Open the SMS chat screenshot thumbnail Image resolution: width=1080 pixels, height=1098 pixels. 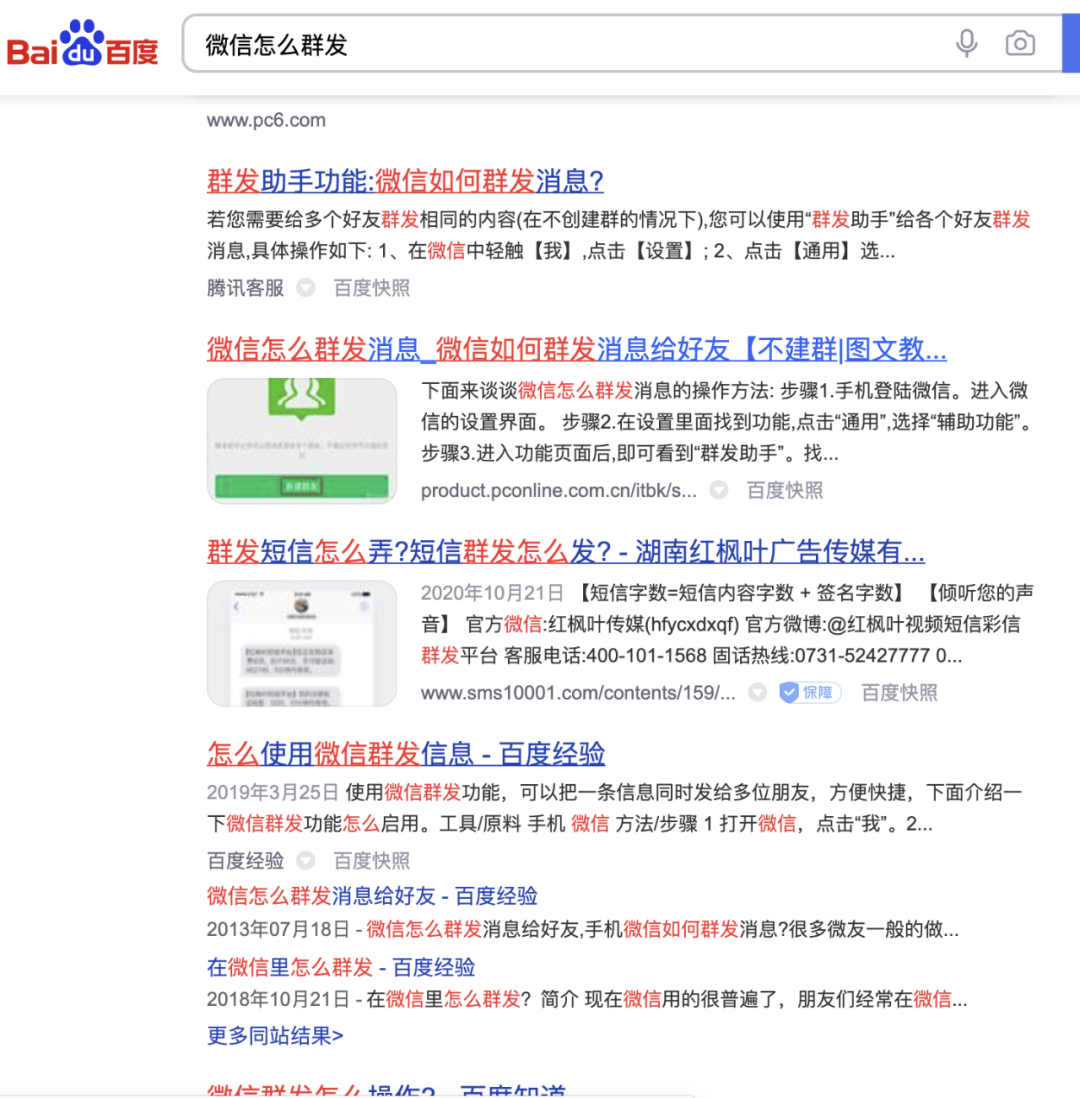coord(302,643)
